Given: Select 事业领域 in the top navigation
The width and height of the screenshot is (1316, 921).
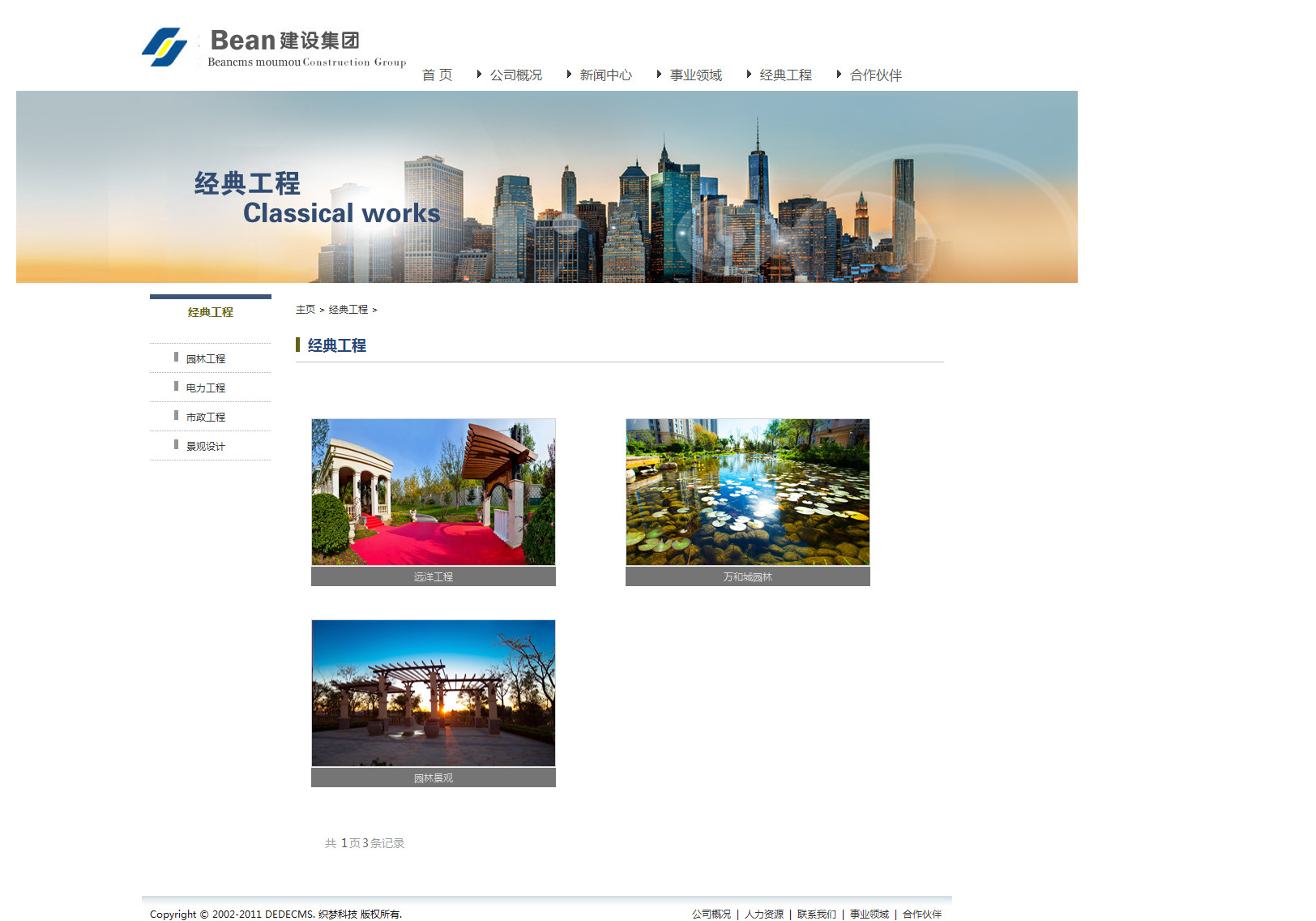Looking at the screenshot, I should pos(695,75).
